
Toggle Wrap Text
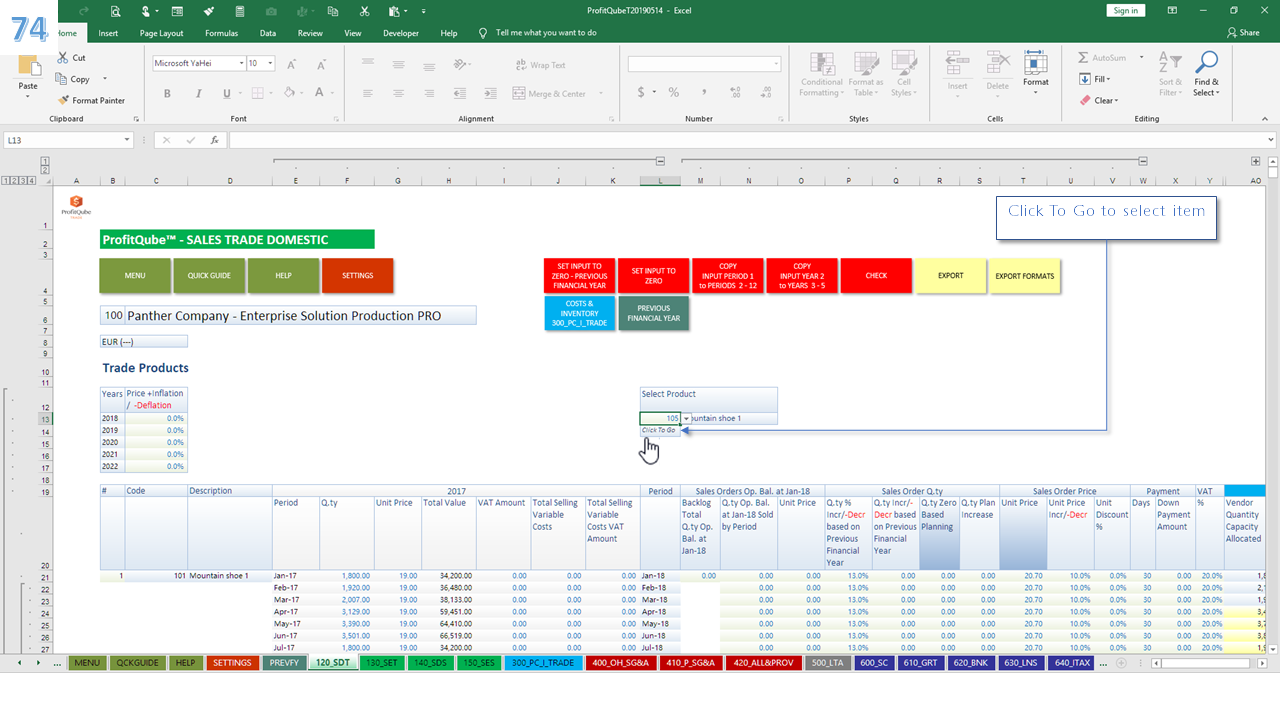coord(541,65)
